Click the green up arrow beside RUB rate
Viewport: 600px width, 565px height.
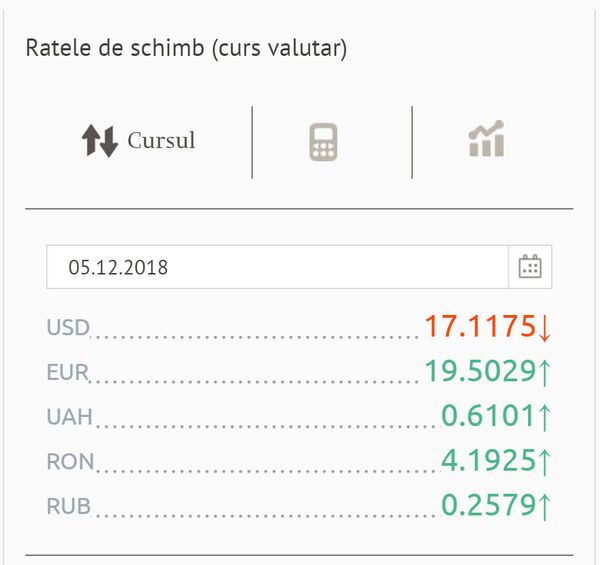(545, 506)
